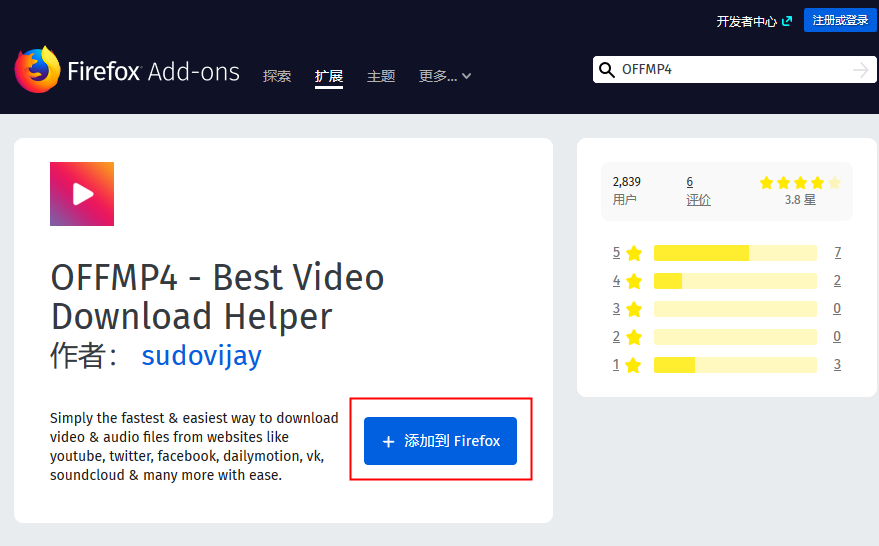Image resolution: width=879 pixels, height=546 pixels.
Task: Click the 1-star rating label
Action: [x=627, y=365]
